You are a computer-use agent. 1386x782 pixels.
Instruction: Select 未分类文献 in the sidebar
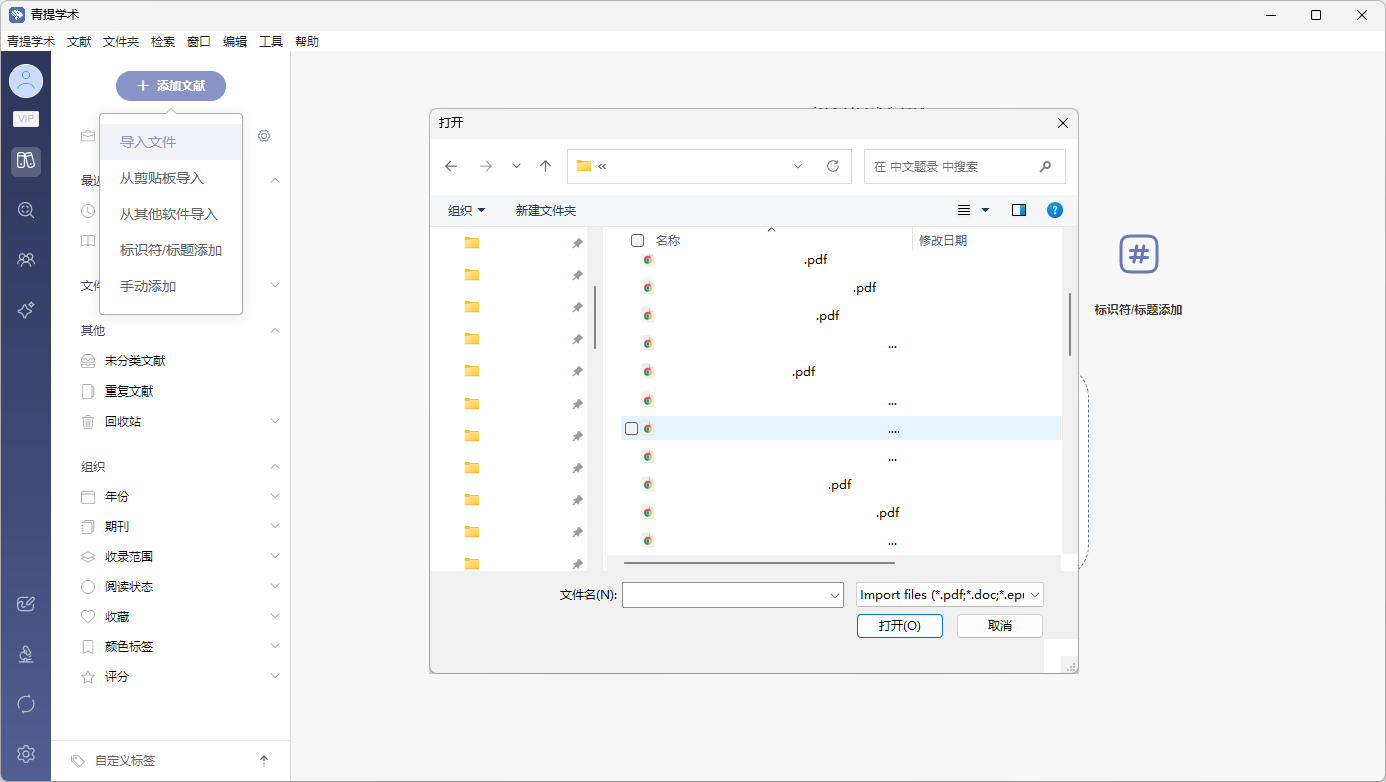[x=135, y=361]
